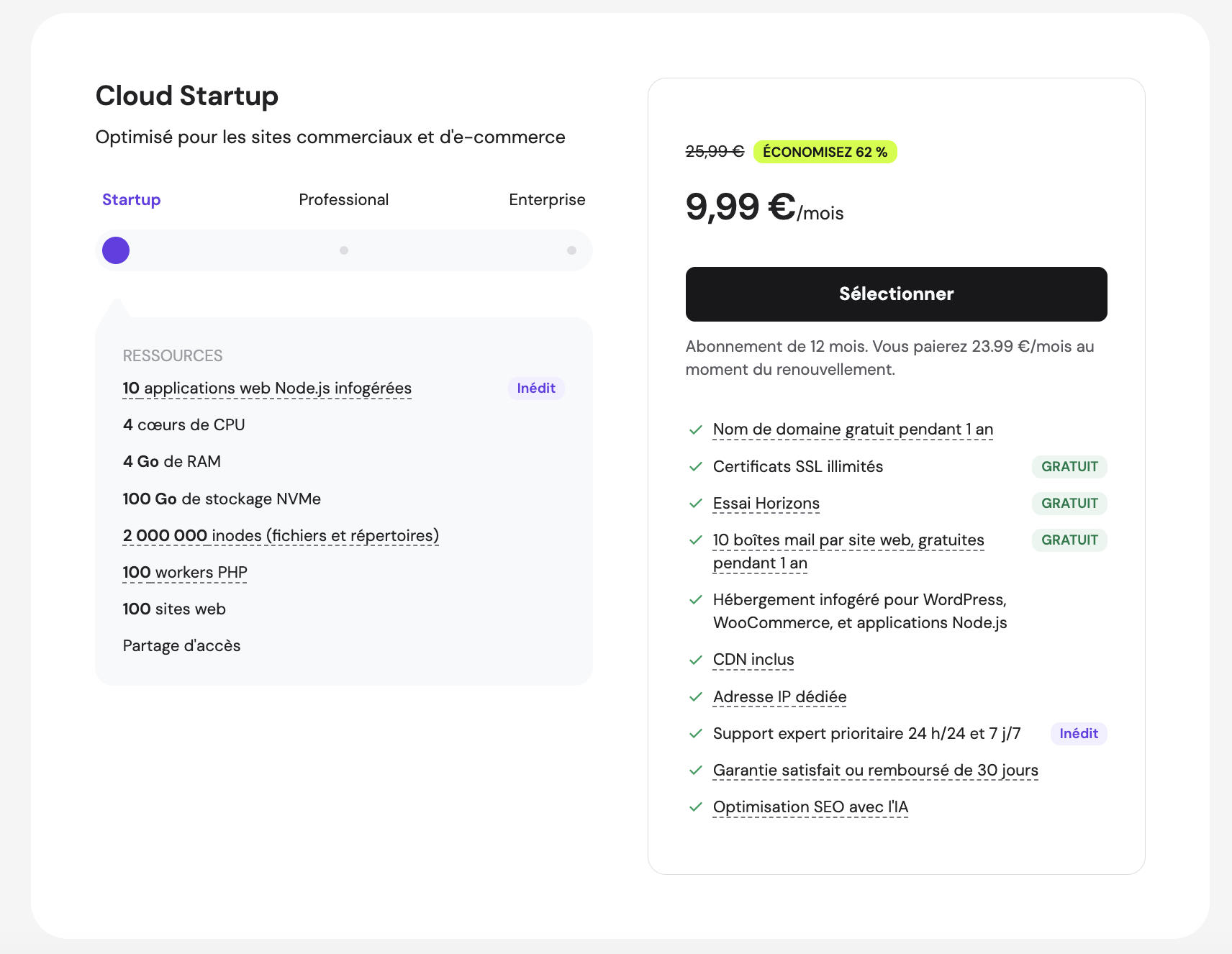Click 'Certificats SSL illimités' text

797,467
